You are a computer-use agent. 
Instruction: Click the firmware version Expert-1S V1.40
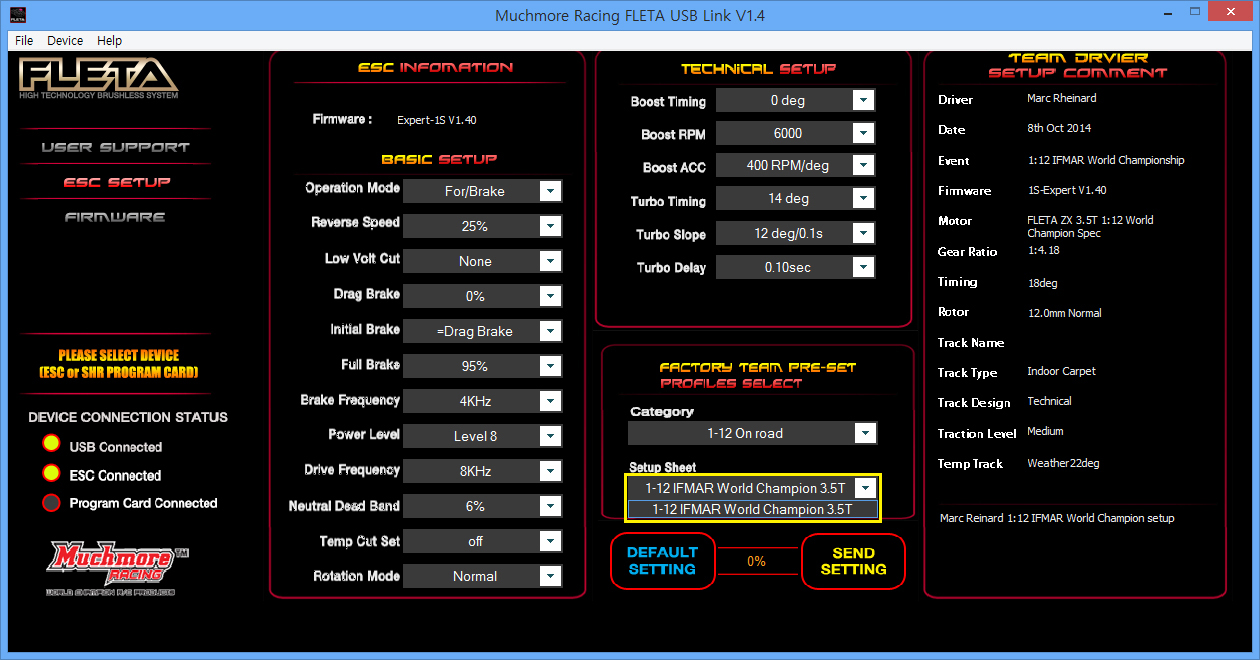pos(437,120)
